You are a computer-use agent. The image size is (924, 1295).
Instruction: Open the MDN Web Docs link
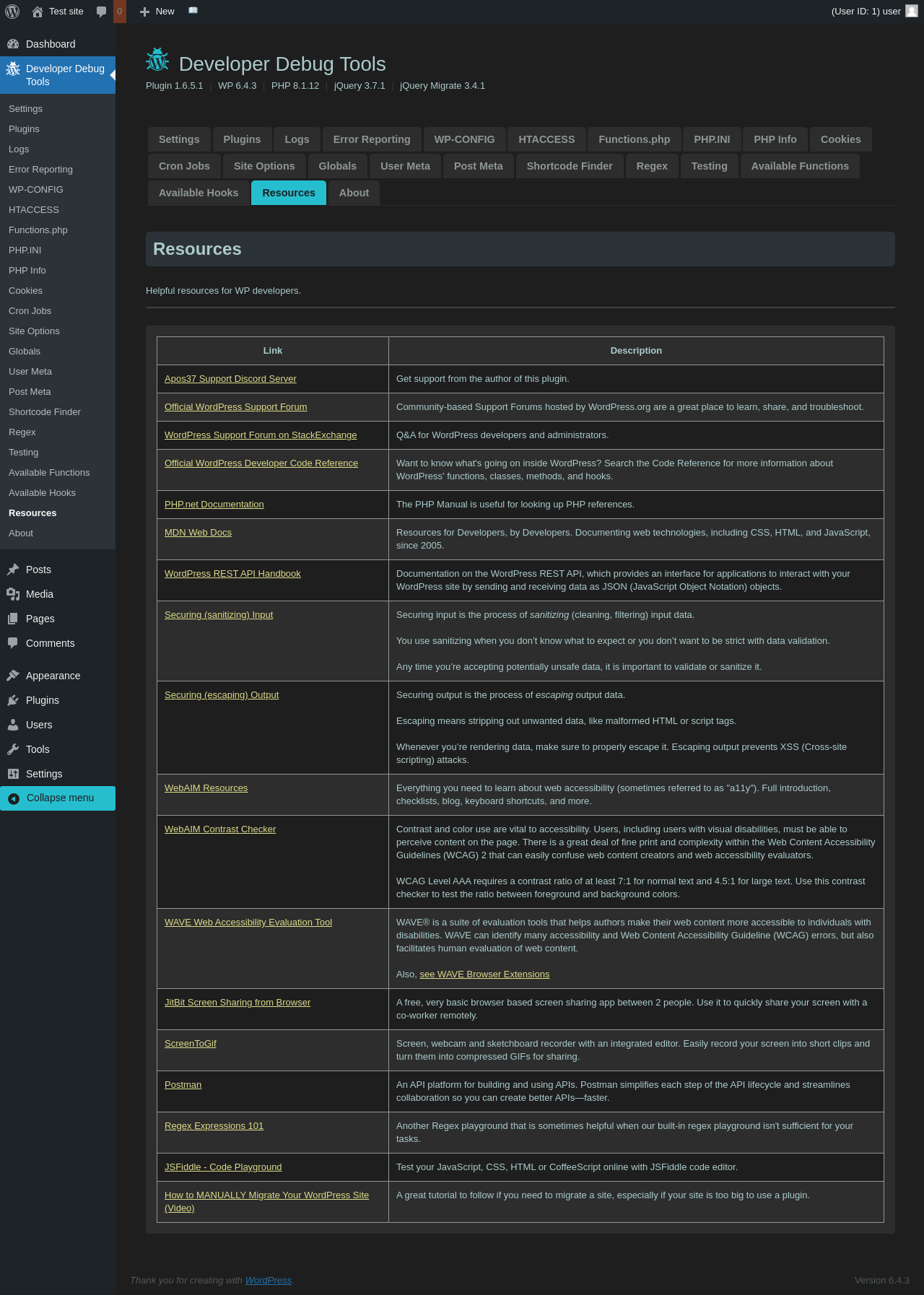tap(198, 533)
